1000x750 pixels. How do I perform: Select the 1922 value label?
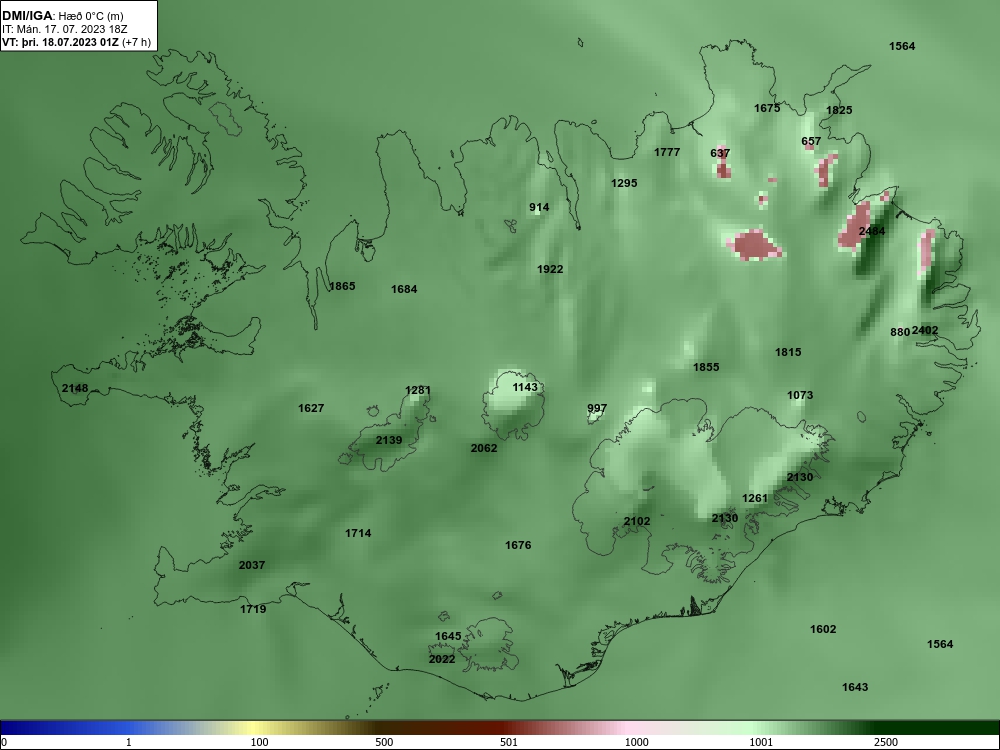click(x=550, y=270)
